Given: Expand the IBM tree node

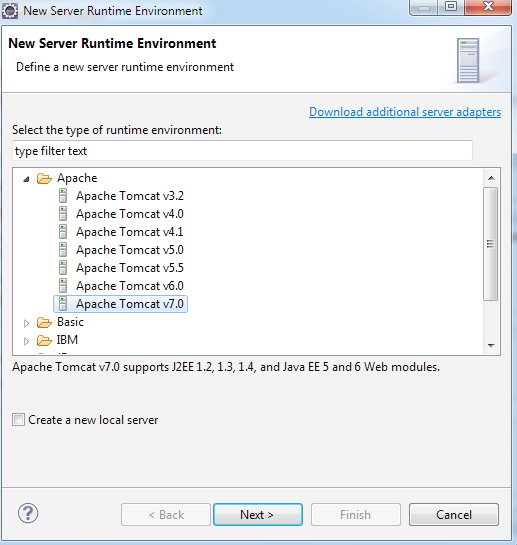Looking at the screenshot, I should [x=26, y=341].
